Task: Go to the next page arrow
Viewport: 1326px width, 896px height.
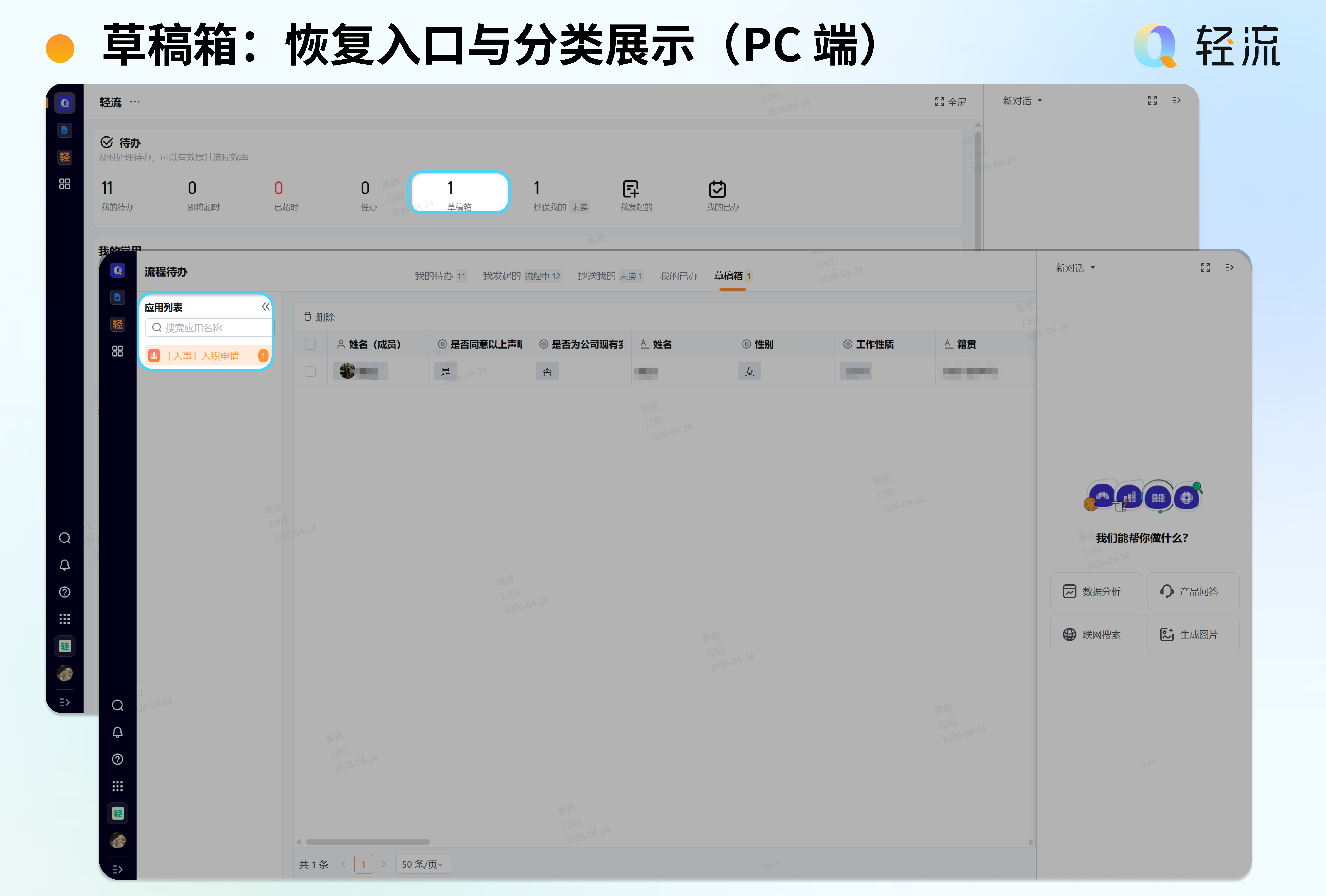Action: point(384,864)
